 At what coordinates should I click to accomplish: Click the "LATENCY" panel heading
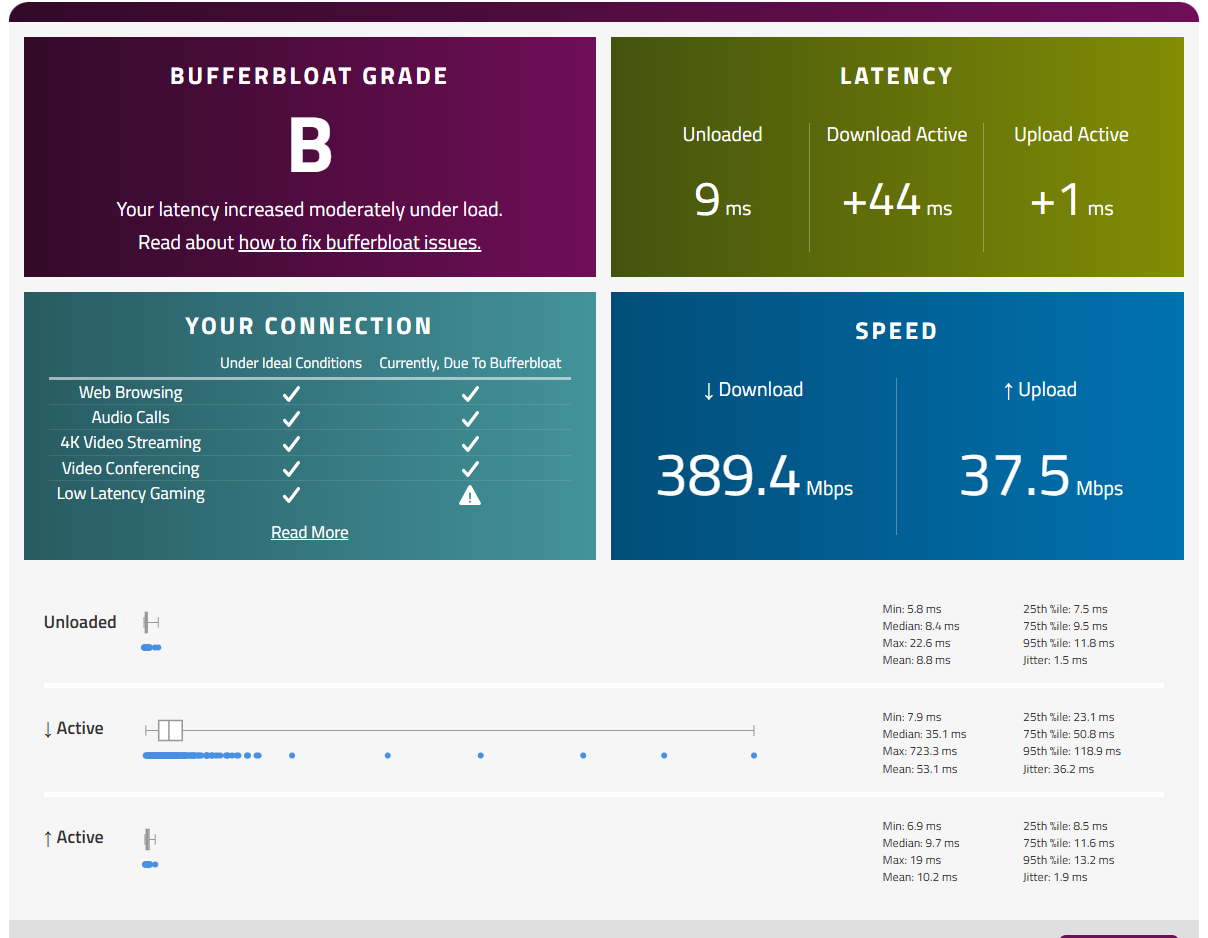pos(897,76)
